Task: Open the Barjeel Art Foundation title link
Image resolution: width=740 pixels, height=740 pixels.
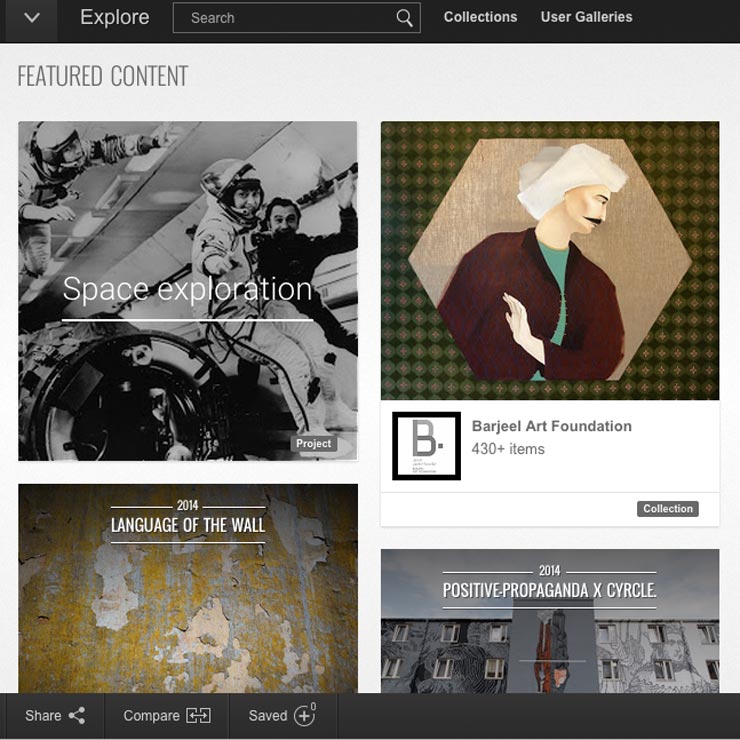Action: [x=552, y=426]
